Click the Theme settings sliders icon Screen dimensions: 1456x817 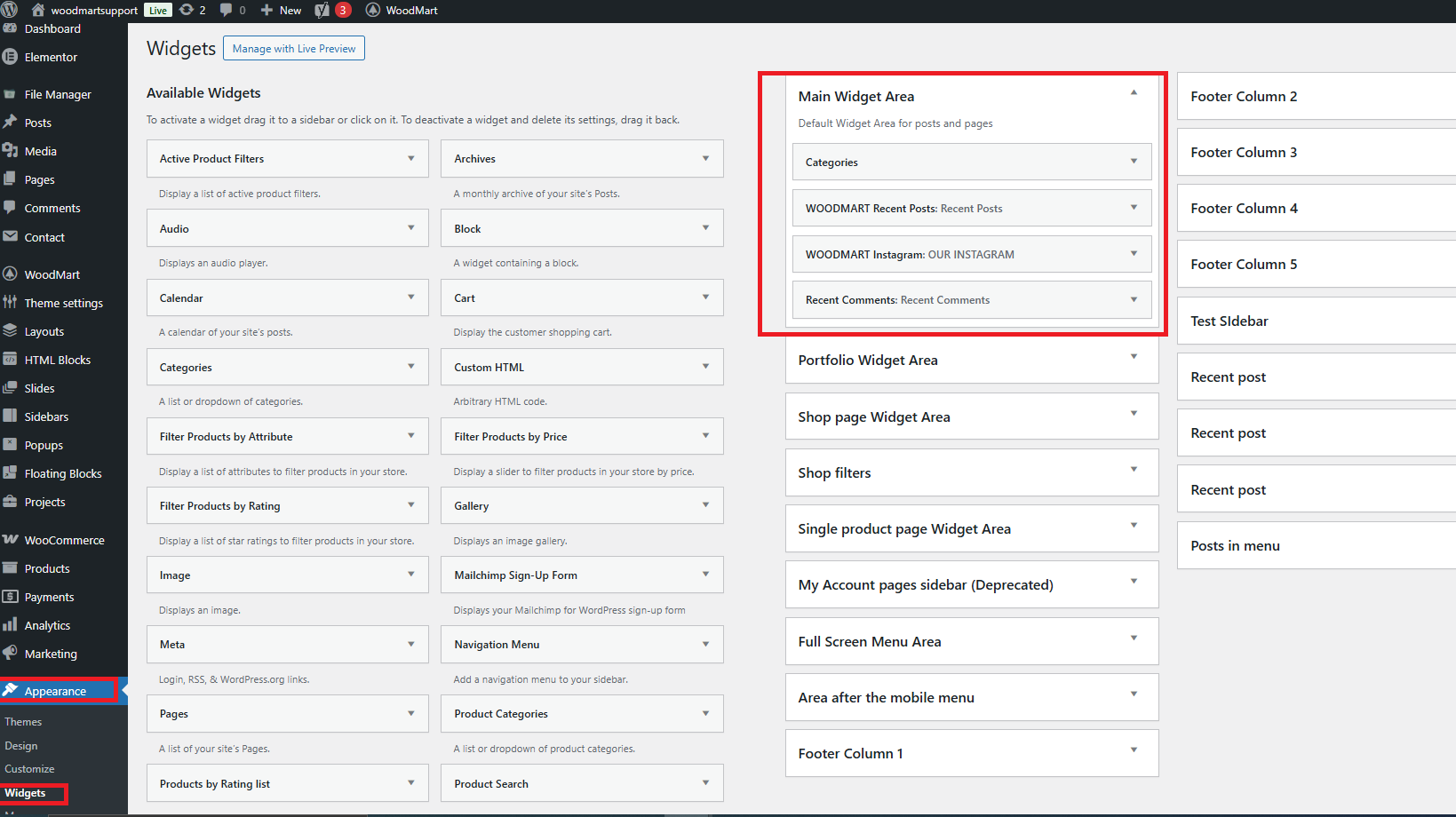(x=10, y=303)
